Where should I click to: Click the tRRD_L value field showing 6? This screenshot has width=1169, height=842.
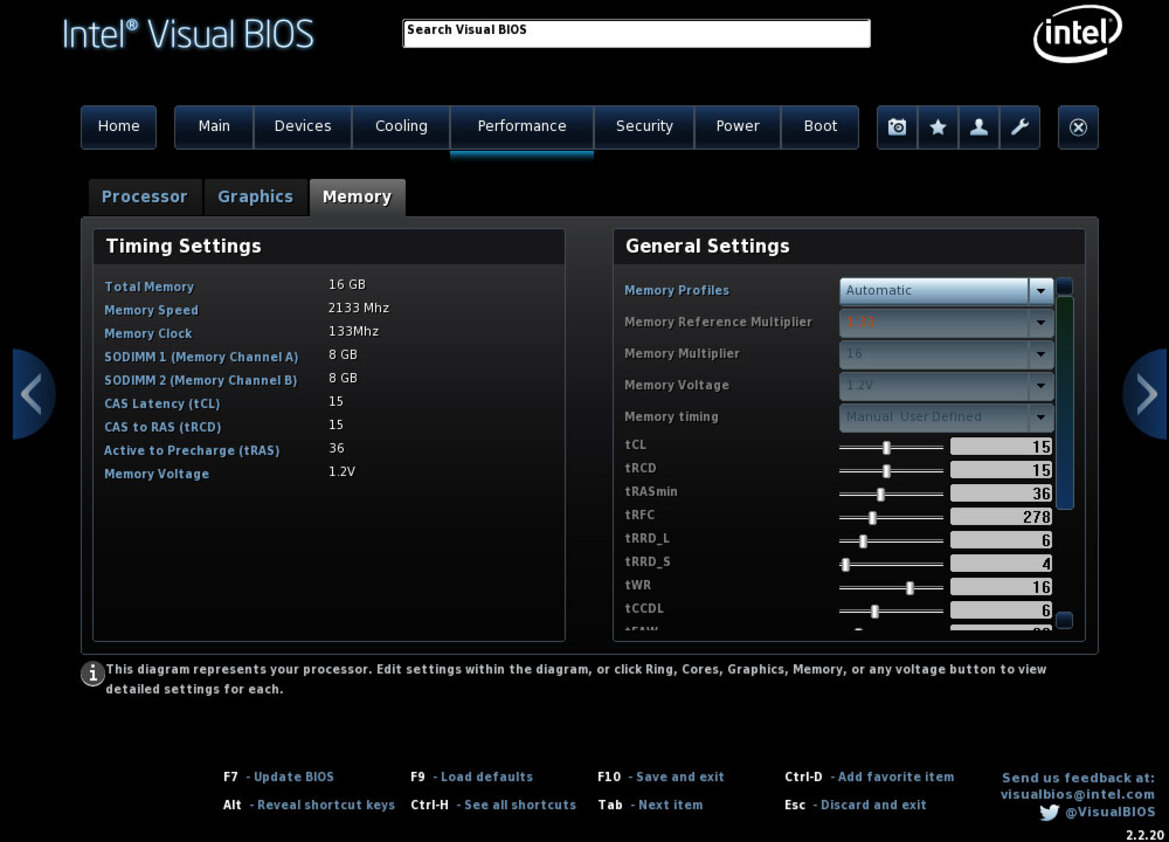1001,540
